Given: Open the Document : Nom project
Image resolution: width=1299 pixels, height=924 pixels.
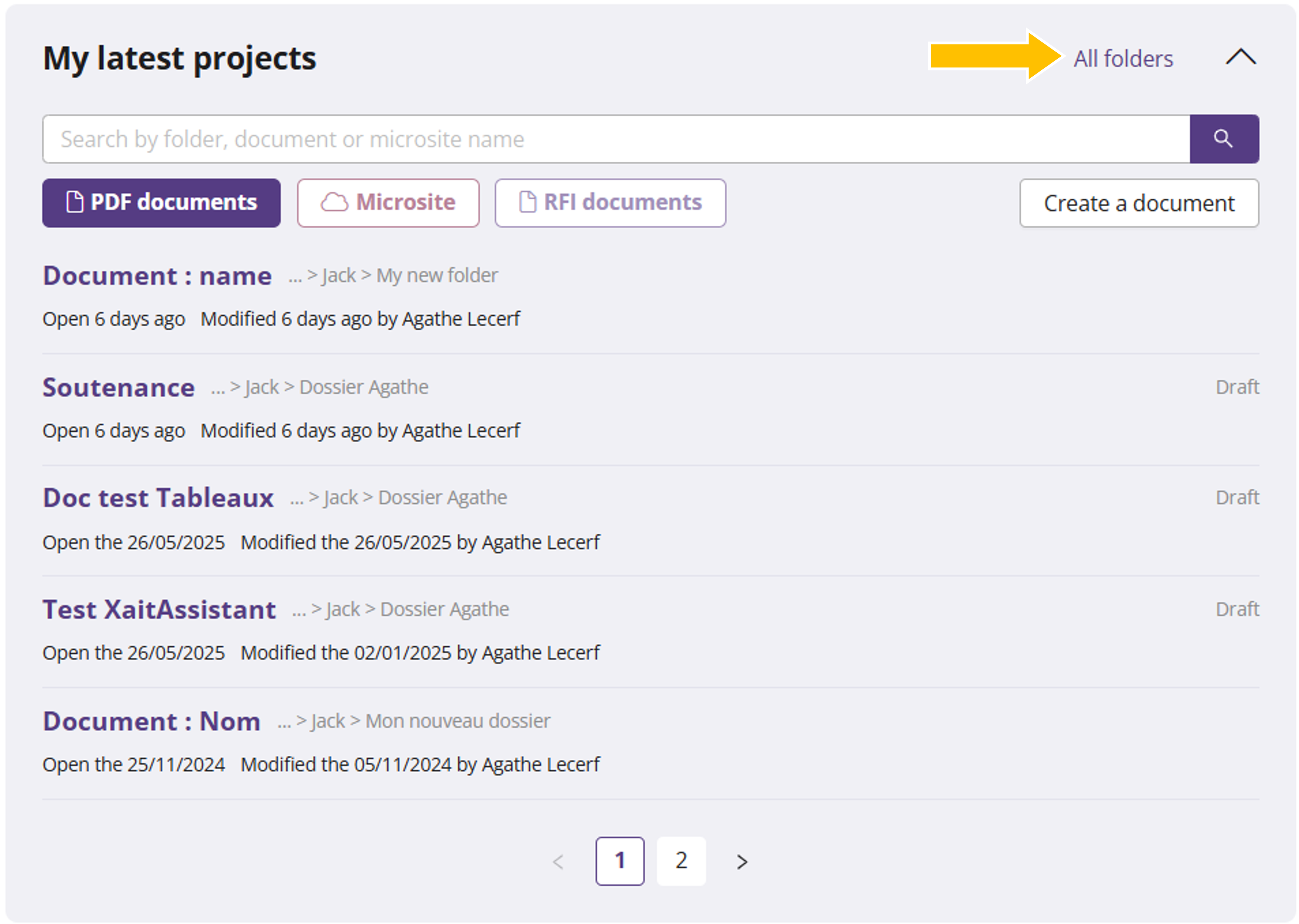Looking at the screenshot, I should pyautogui.click(x=151, y=721).
